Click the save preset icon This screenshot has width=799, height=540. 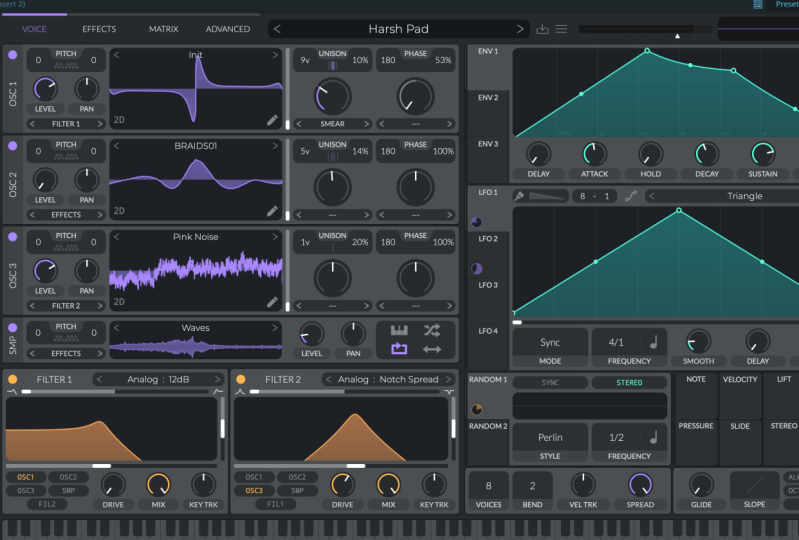tap(542, 29)
